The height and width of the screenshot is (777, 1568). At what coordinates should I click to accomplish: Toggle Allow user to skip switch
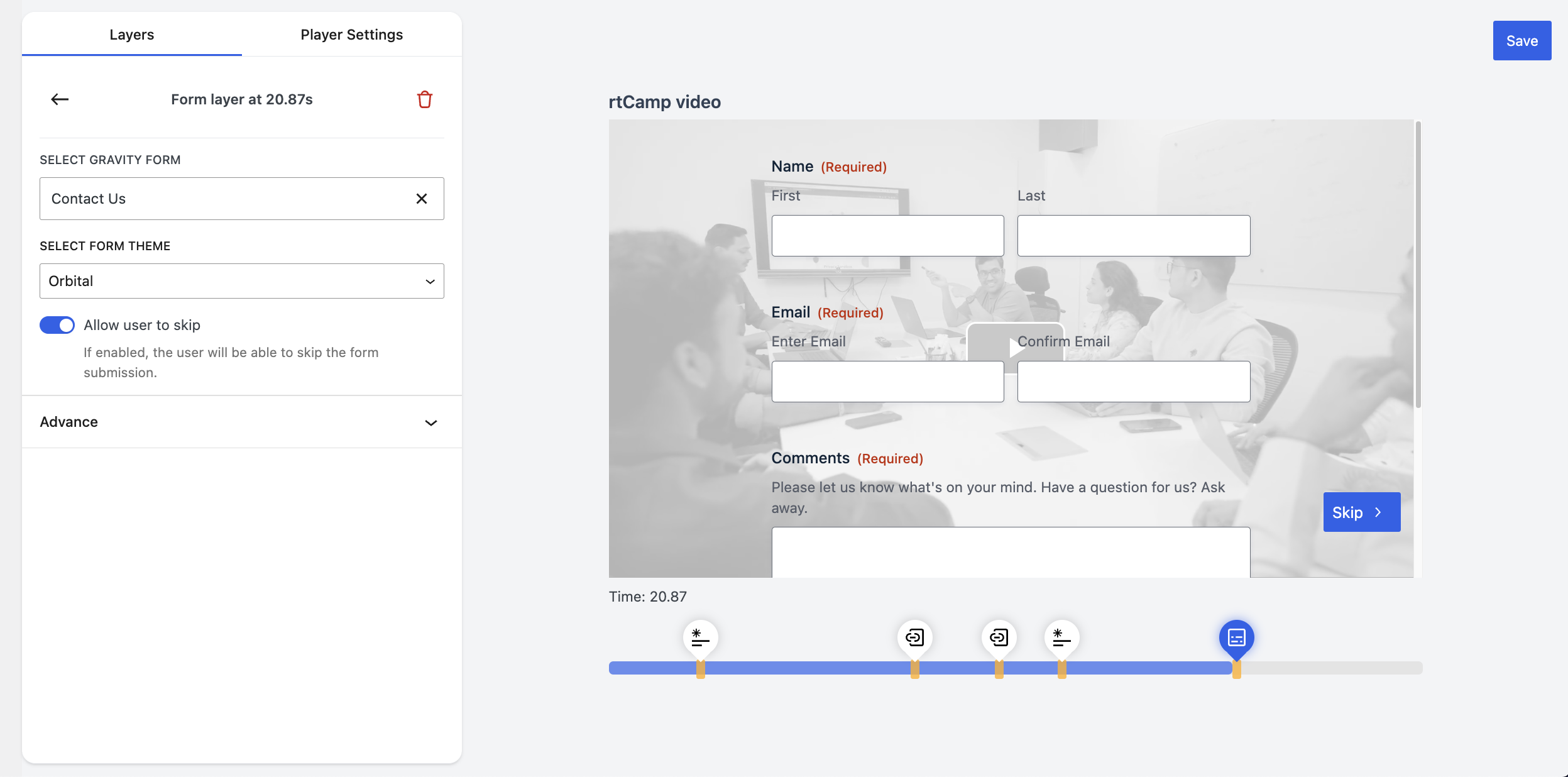57,325
